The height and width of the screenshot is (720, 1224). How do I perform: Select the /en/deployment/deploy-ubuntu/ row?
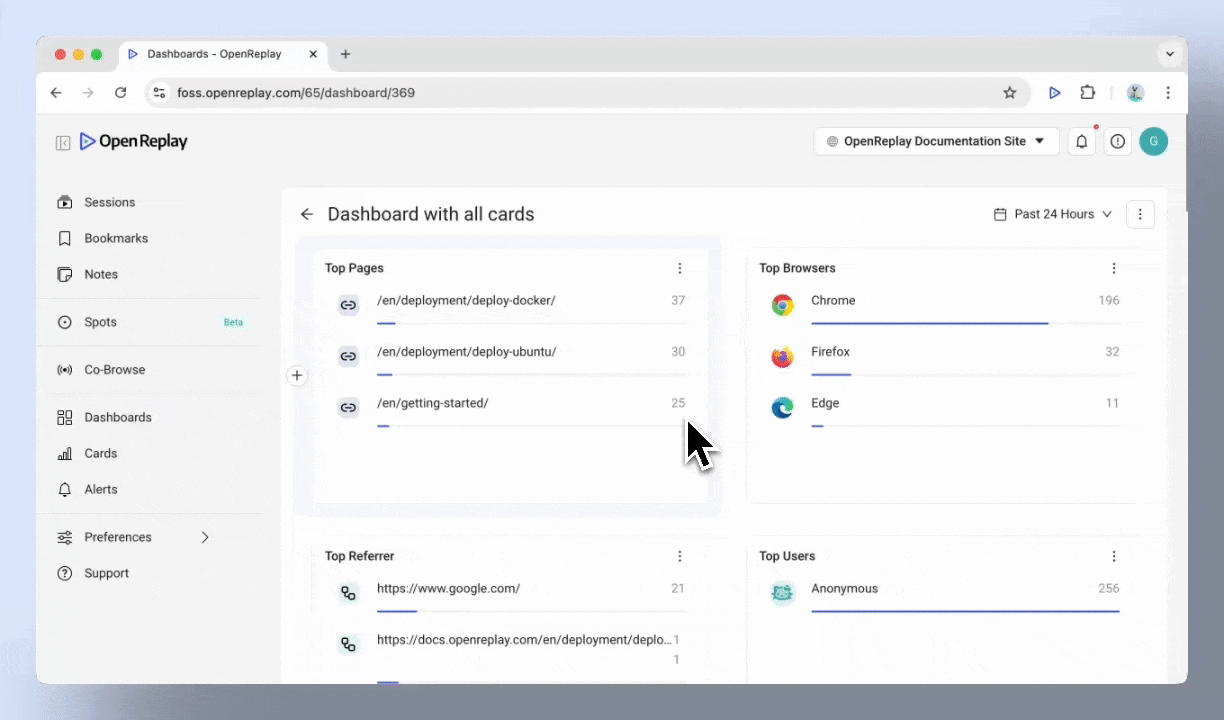[x=511, y=358]
